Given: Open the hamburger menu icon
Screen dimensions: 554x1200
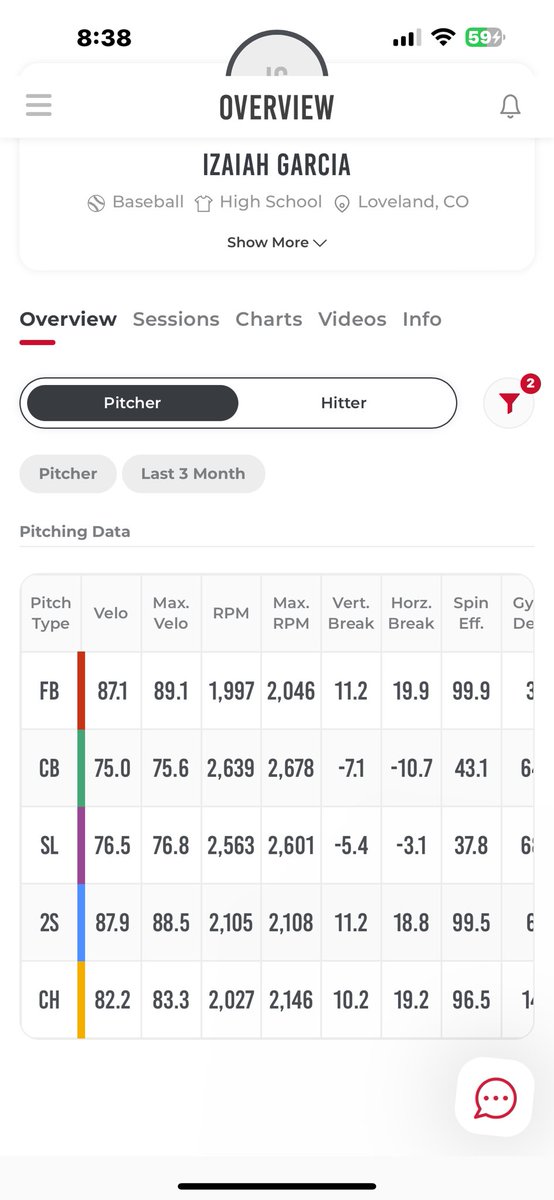Looking at the screenshot, I should coord(39,105).
